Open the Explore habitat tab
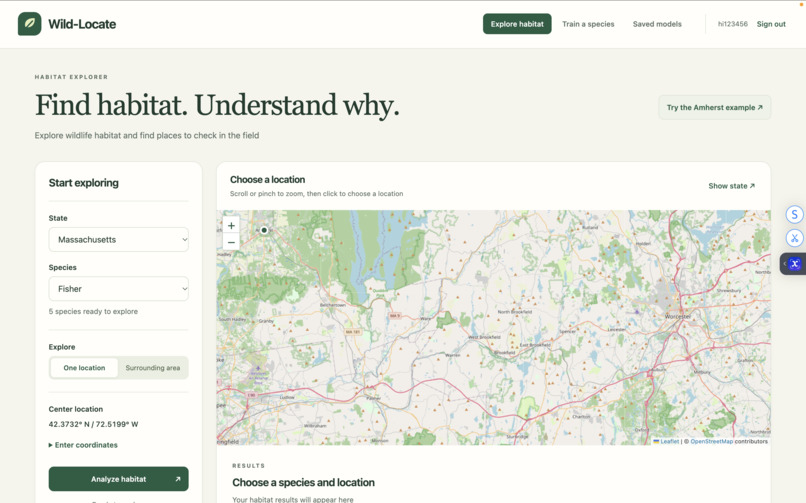Screen dimensions: 806x503 (x=517, y=24)
